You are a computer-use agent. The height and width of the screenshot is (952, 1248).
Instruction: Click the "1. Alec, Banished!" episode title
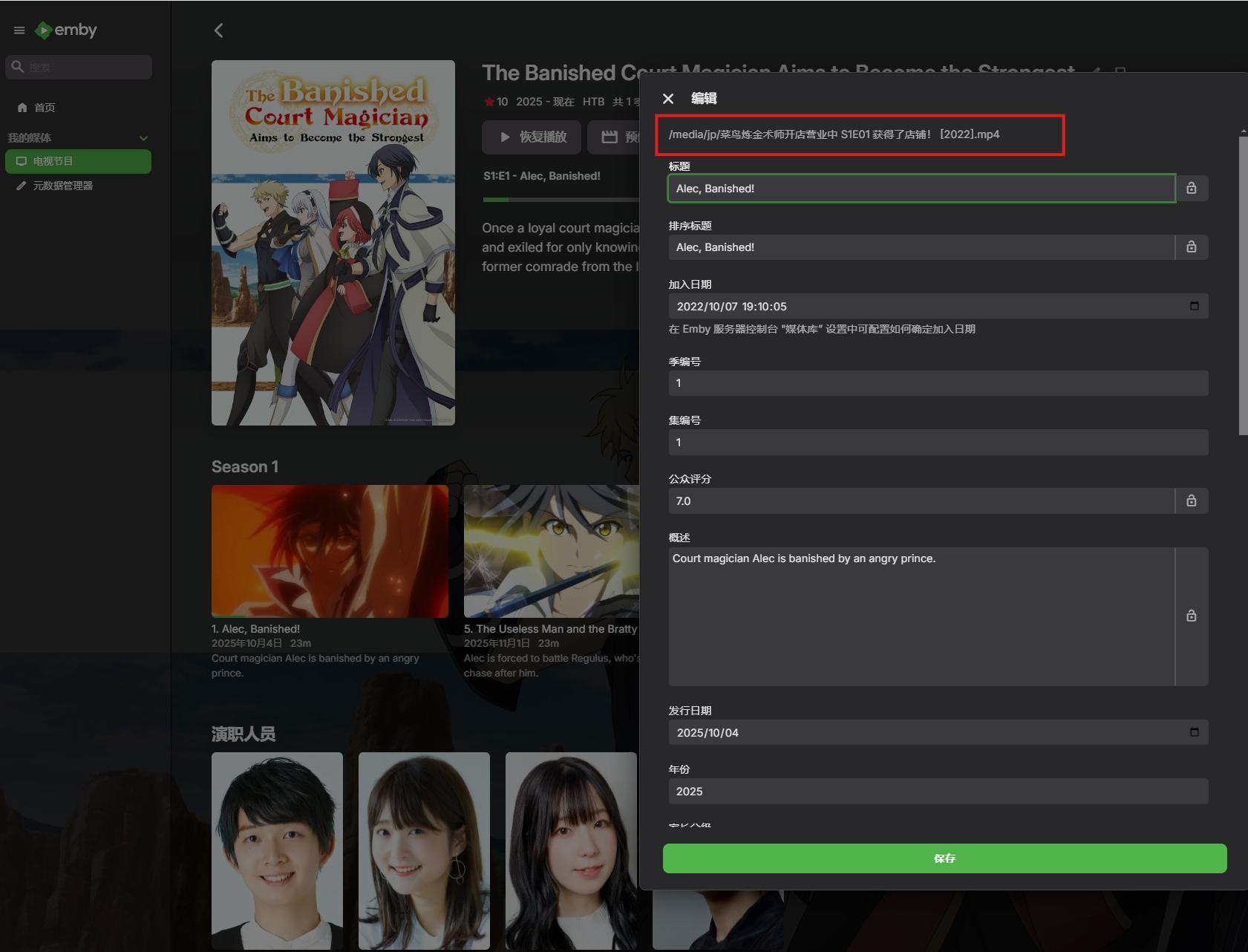tap(255, 629)
